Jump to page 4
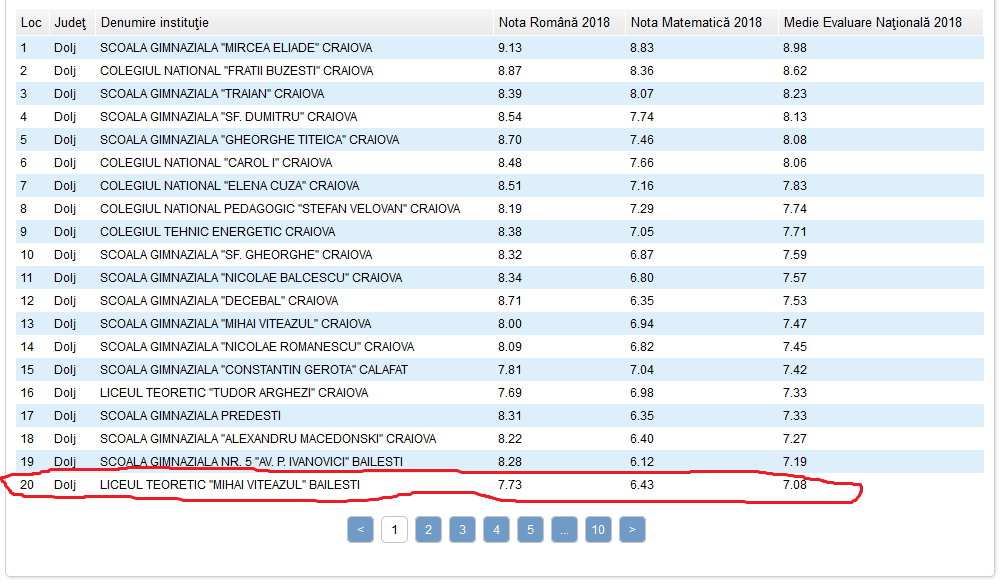The height and width of the screenshot is (583, 1008). 496,530
